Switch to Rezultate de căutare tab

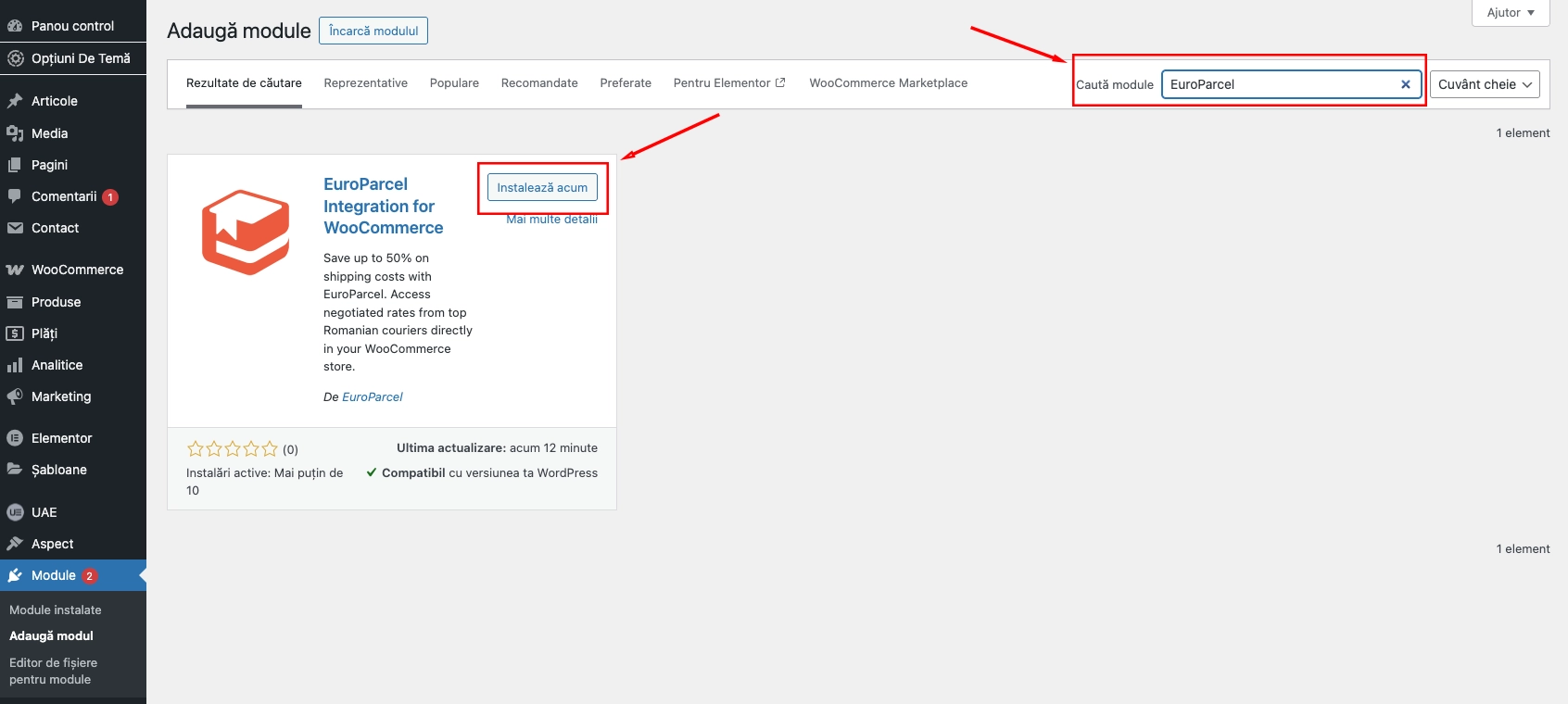coord(244,82)
